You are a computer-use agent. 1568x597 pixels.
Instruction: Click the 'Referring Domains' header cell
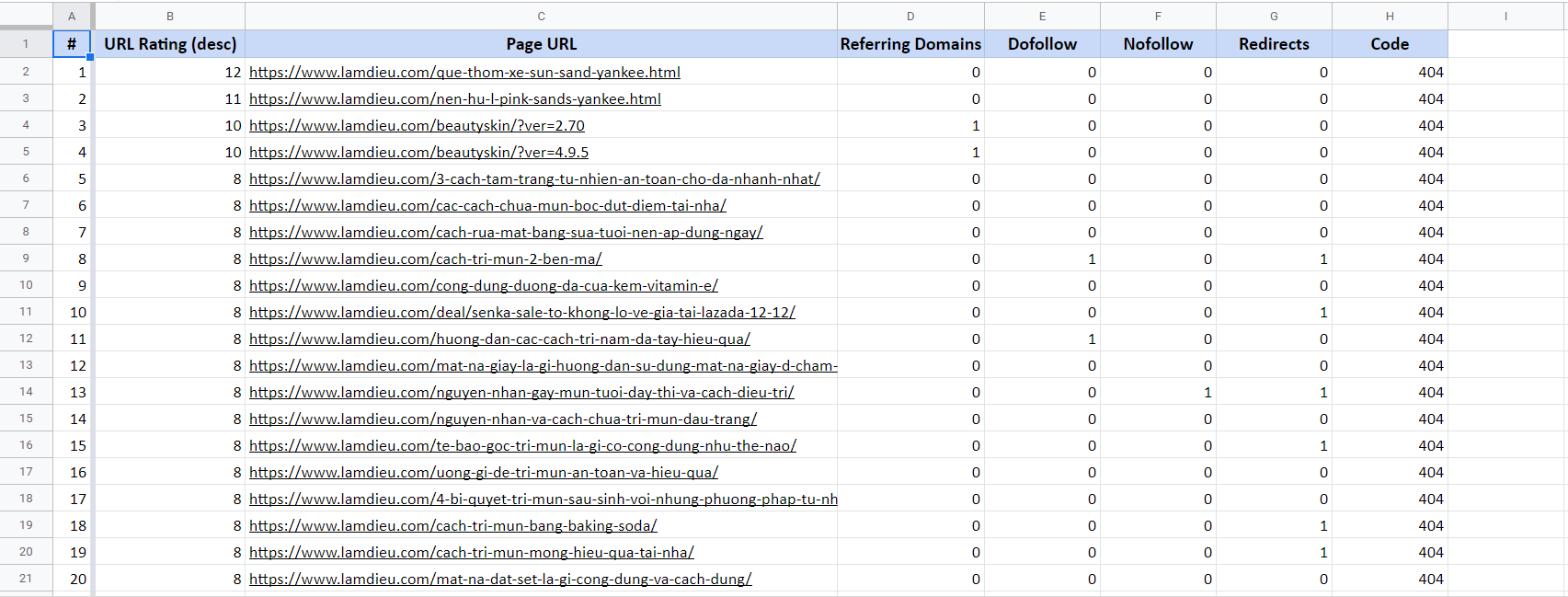(910, 44)
